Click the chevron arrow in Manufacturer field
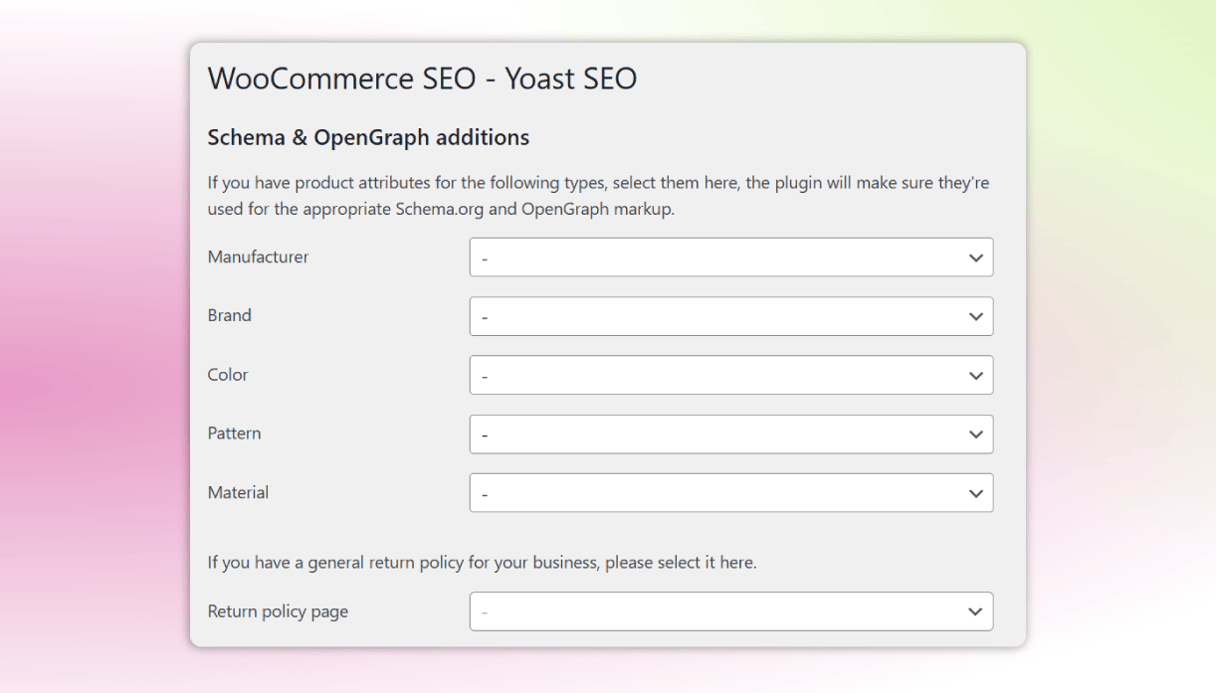This screenshot has height=693, width=1216. 976,258
